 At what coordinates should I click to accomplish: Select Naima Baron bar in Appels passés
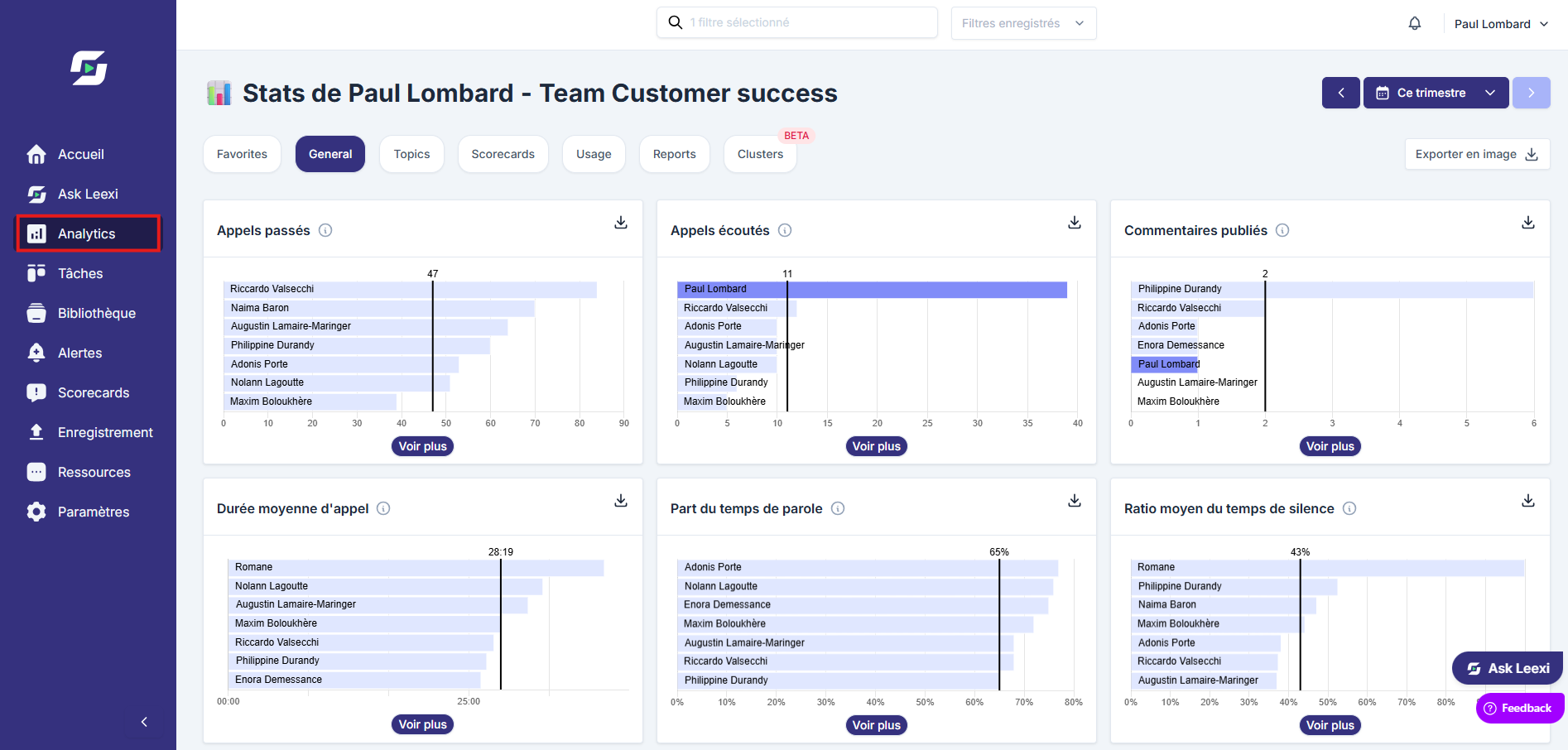click(379, 308)
